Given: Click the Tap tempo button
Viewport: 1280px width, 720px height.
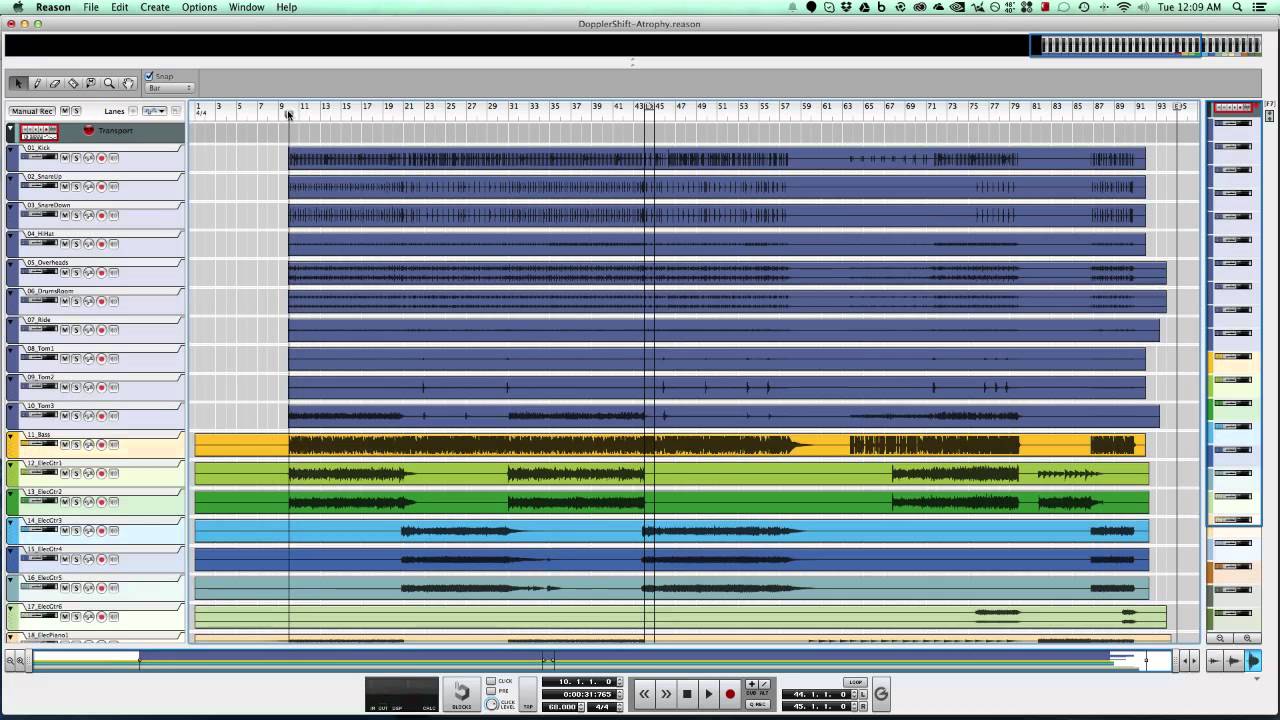Looking at the screenshot, I should pyautogui.click(x=528, y=693).
